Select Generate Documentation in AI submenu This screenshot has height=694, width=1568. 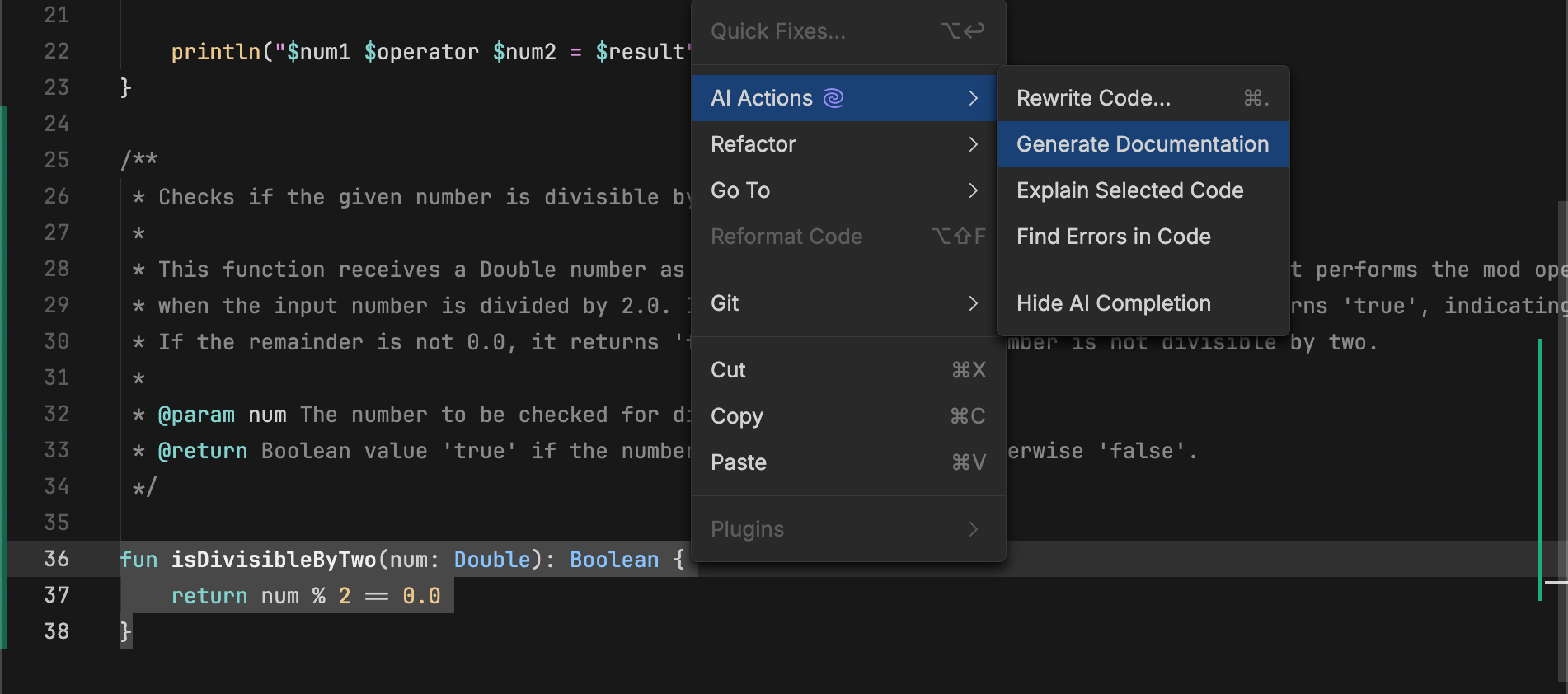1142,145
